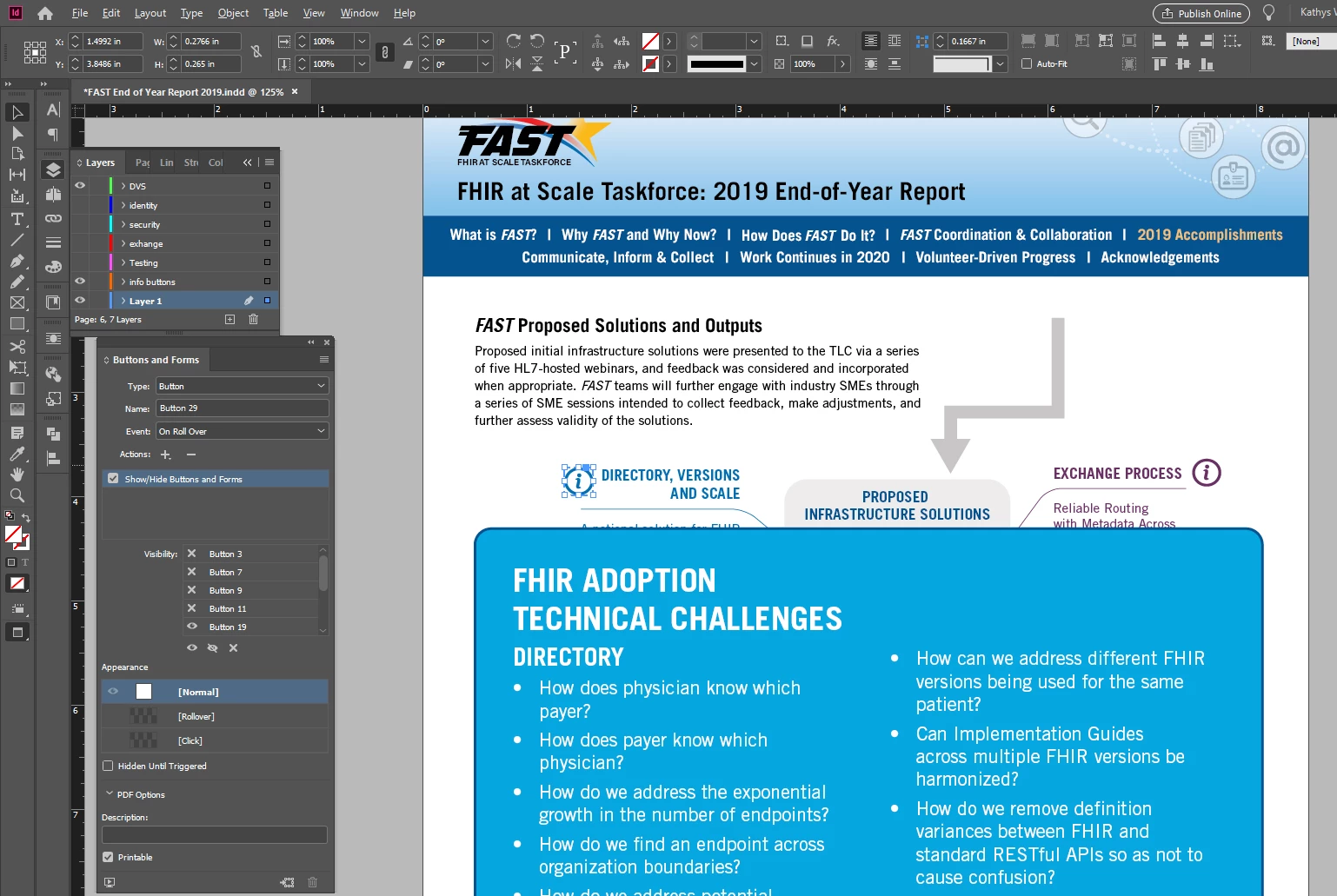Click the Acknowledgements navigation link
The image size is (1337, 896).
click(x=1160, y=257)
